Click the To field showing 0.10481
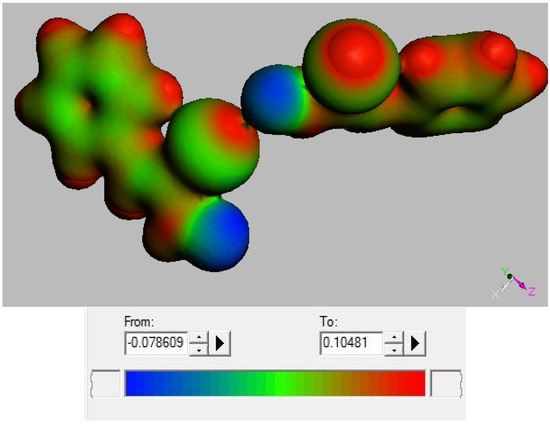Screen dimensions: 550x424 [x=351, y=343]
